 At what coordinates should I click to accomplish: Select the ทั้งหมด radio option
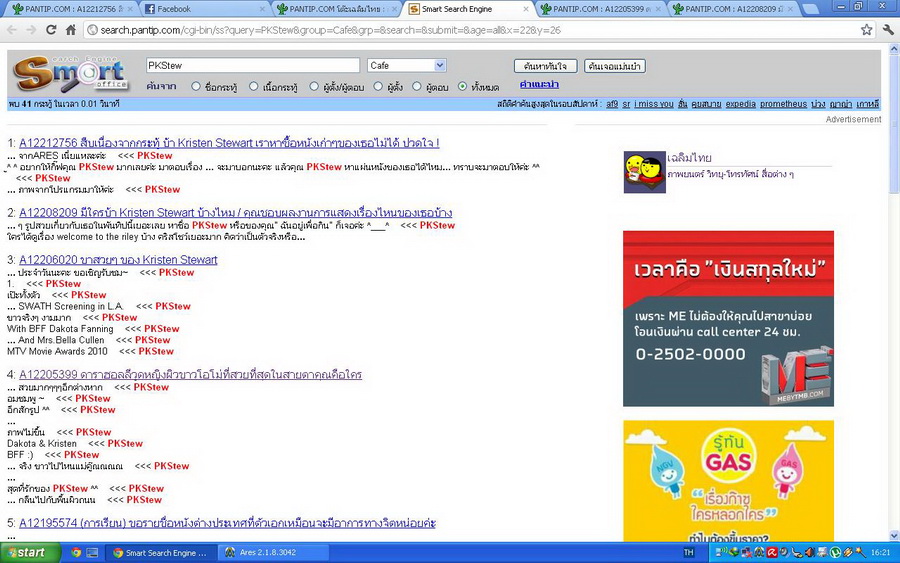click(463, 87)
